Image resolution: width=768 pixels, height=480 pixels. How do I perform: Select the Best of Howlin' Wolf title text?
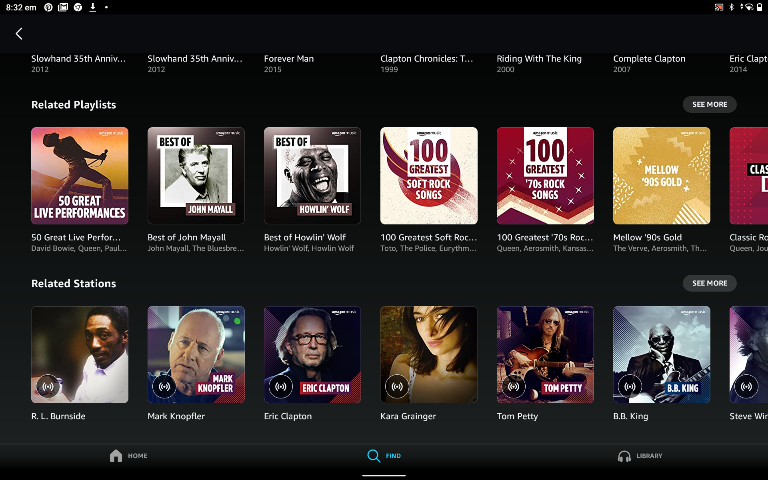[x=305, y=238]
